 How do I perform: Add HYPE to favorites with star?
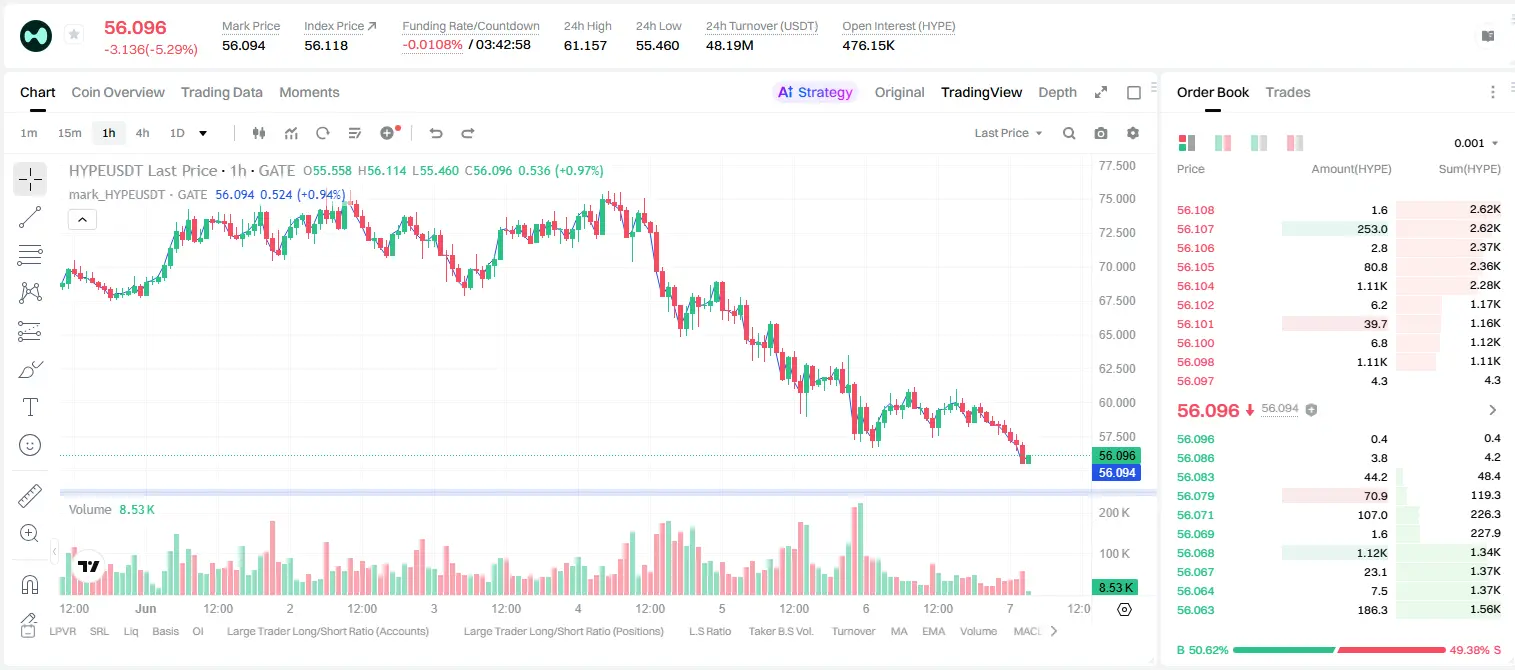tap(74, 35)
